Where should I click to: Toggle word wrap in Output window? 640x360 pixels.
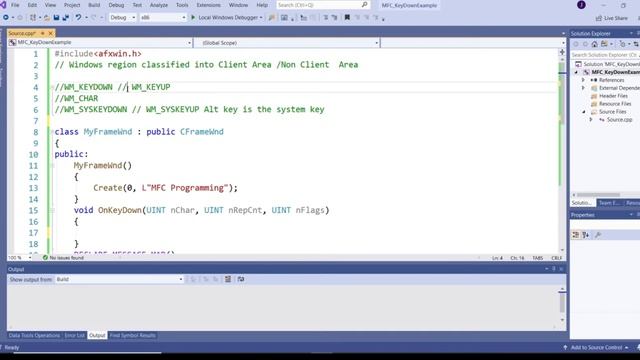tap(241, 279)
